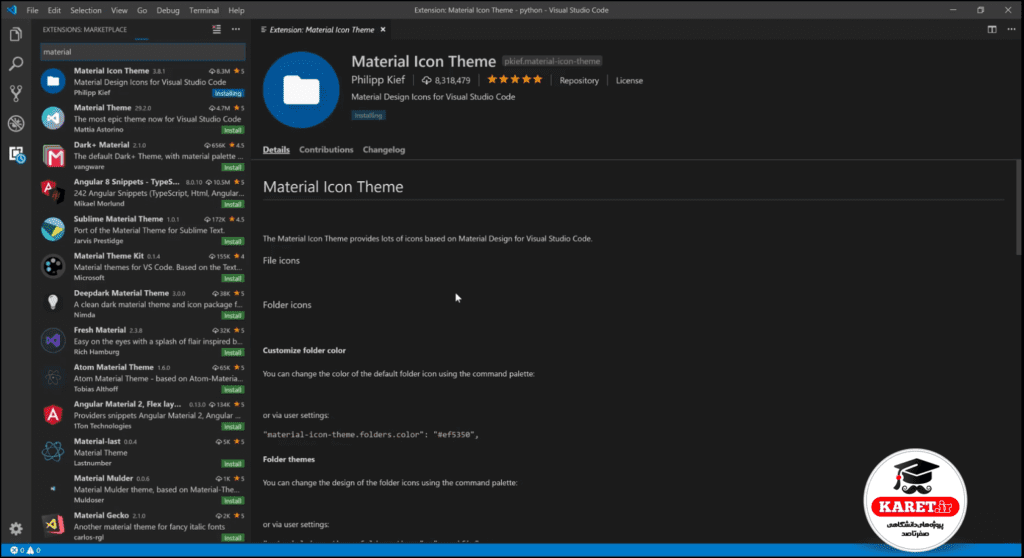Select Sublime Material Theme extension icon
The height and width of the screenshot is (558, 1024).
tap(53, 229)
